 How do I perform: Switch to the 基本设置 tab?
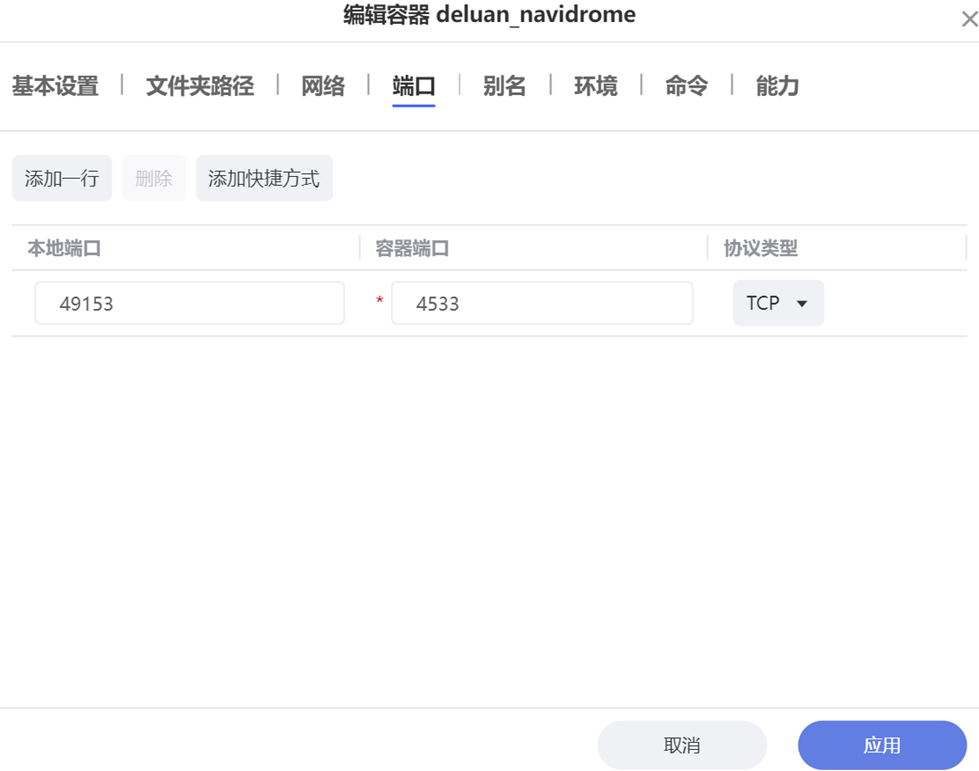(x=55, y=86)
